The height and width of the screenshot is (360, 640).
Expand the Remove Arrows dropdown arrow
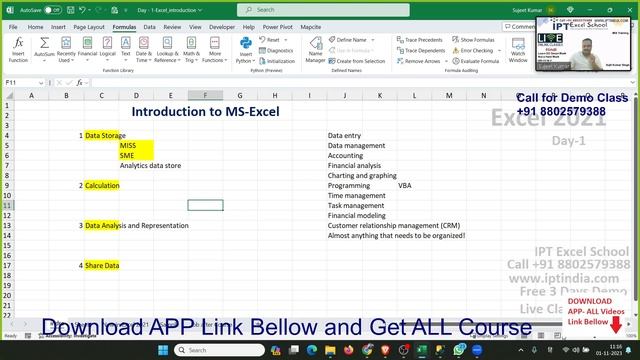click(446, 61)
